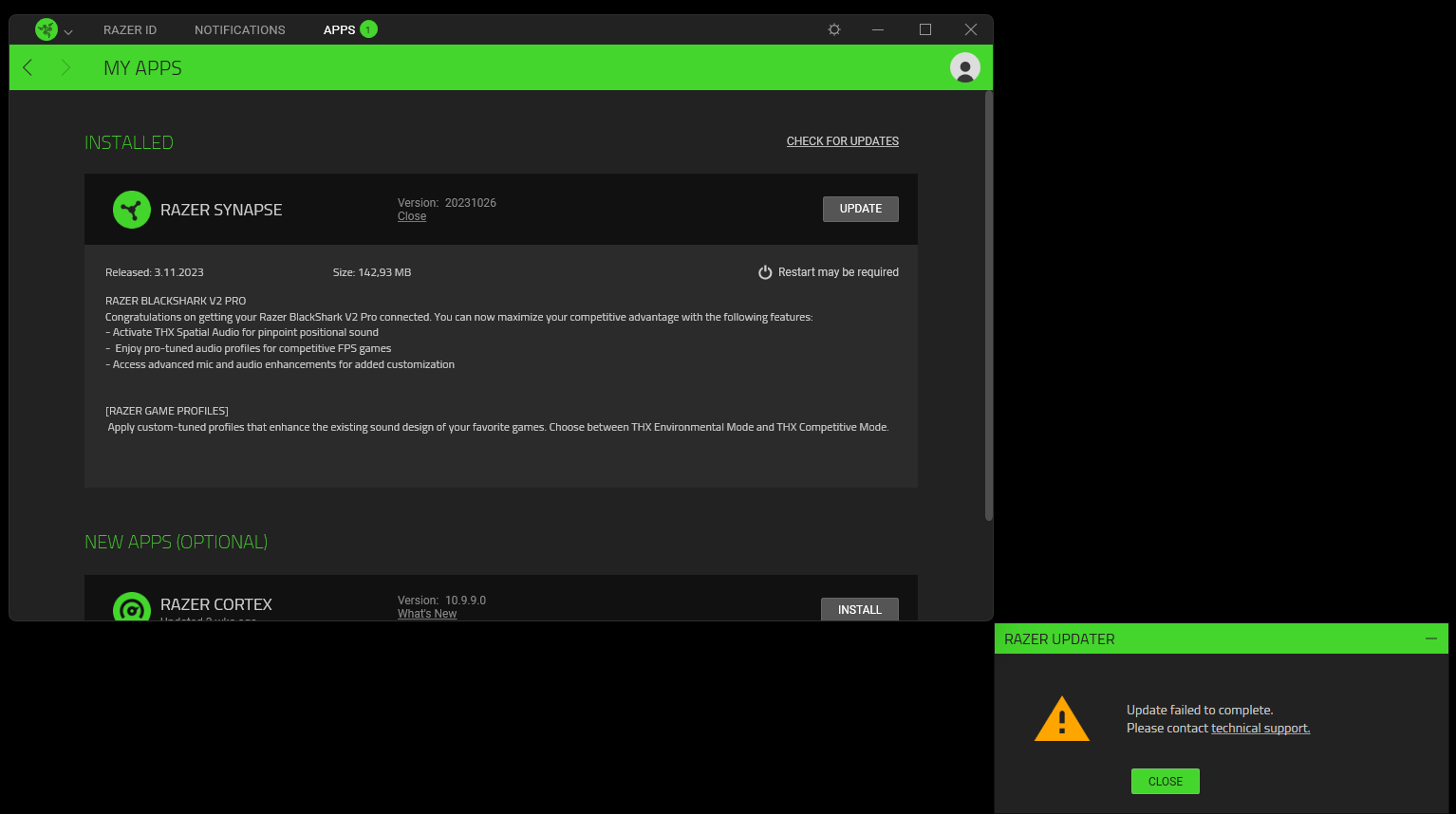1456x814 pixels.
Task: Click the Razer Cortex app icon
Action: pos(132,607)
